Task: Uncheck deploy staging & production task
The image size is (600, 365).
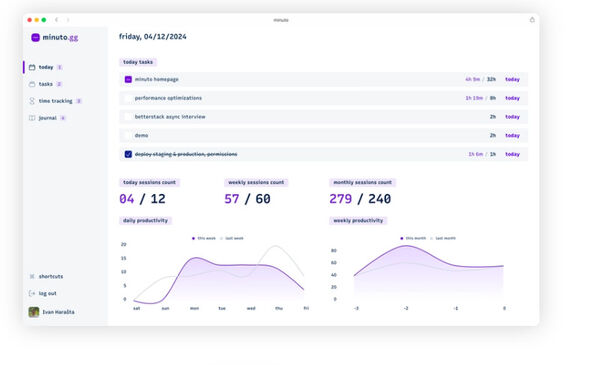Action: pos(128,154)
